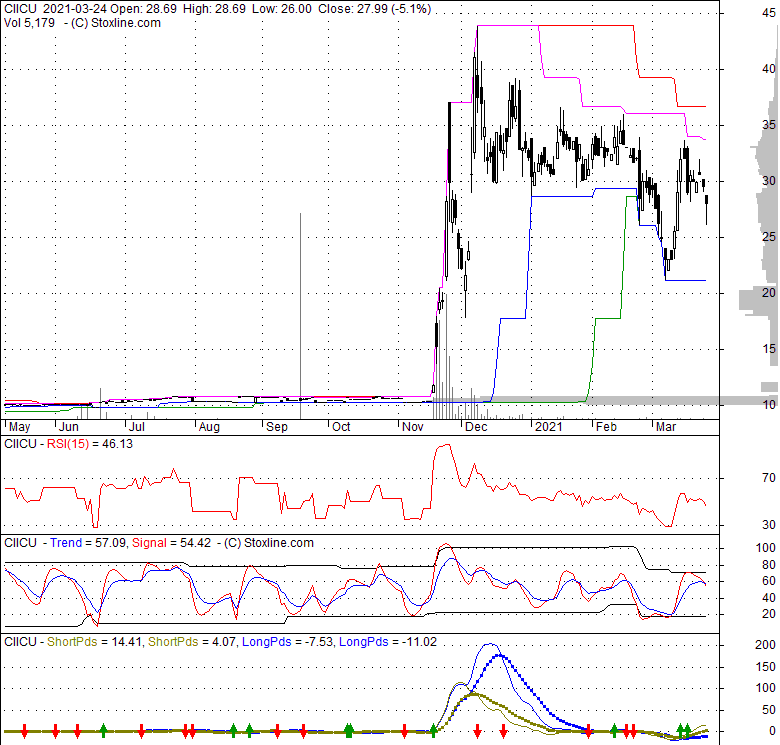
Task: Select the Aug label on the time axis
Action: click(x=209, y=427)
